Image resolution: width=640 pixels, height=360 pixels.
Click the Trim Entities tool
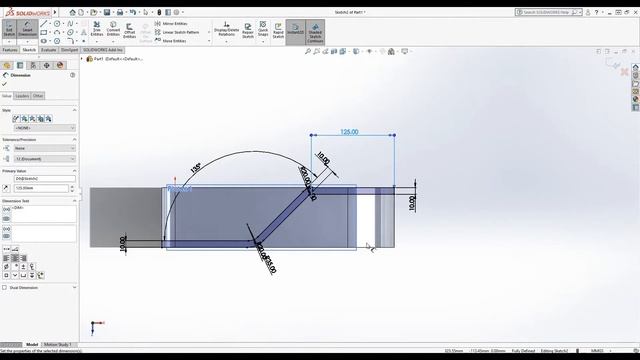[97, 29]
